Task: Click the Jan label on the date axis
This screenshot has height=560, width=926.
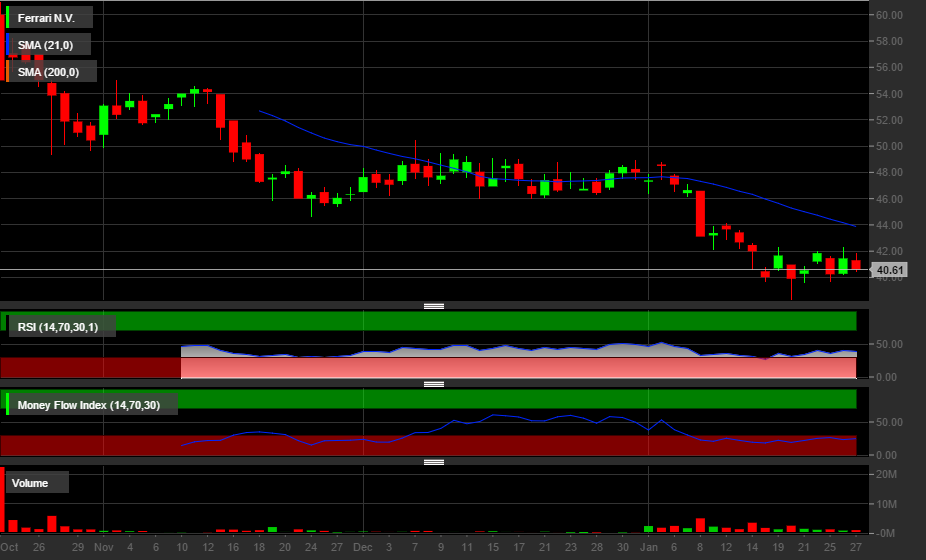Action: (648, 547)
